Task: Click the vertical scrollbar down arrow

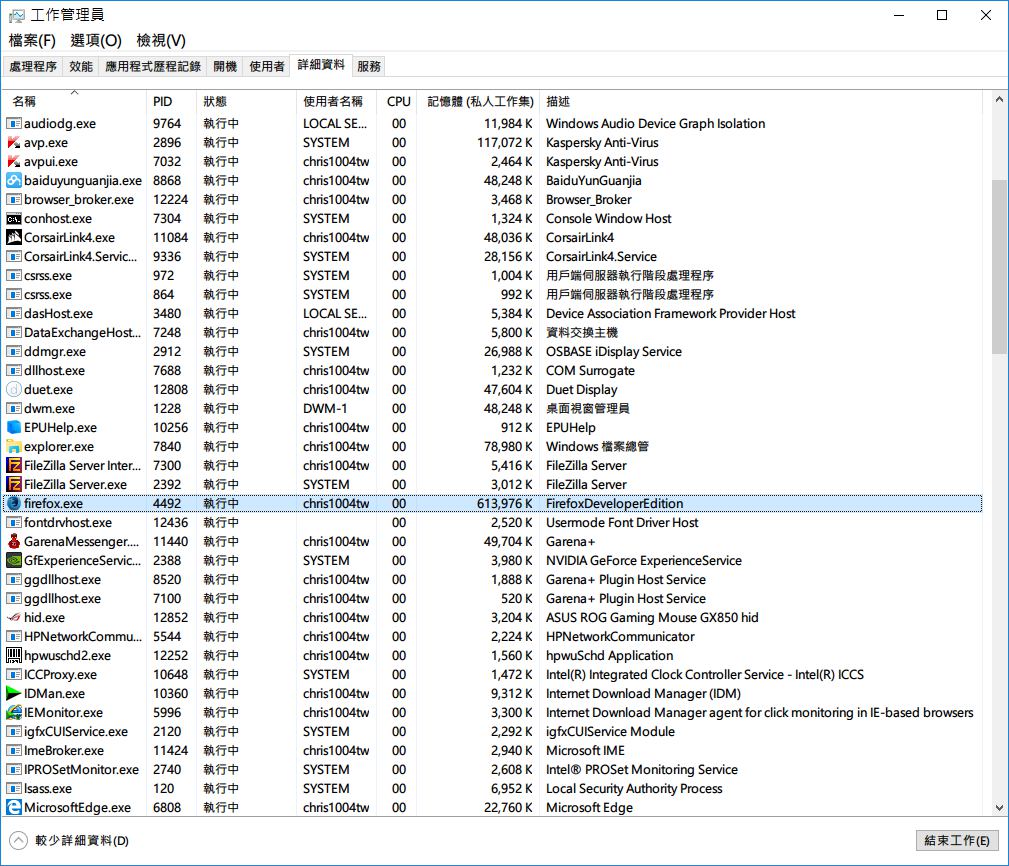Action: [999, 807]
